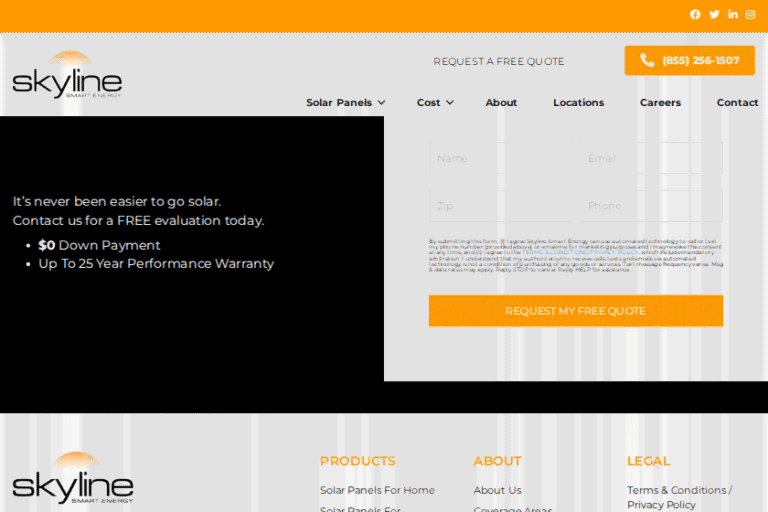Click the Twitter bird icon

click(x=714, y=14)
